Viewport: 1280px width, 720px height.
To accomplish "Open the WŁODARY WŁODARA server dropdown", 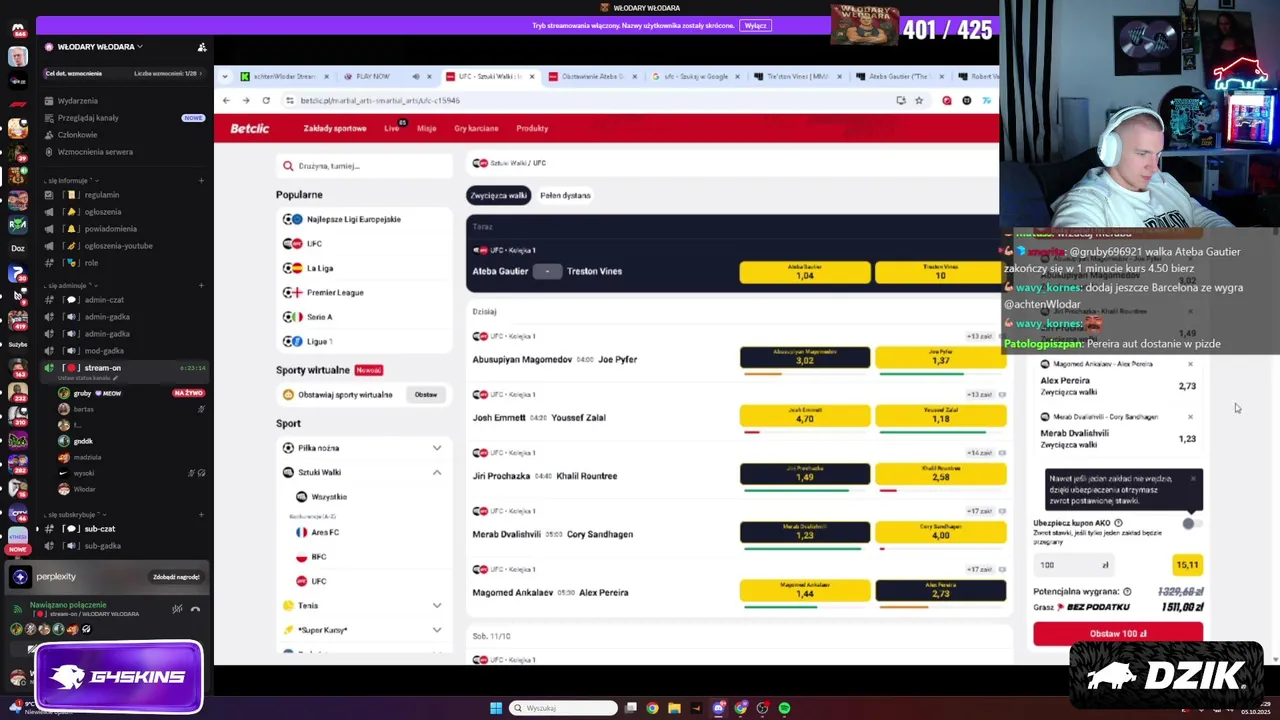I will point(100,47).
